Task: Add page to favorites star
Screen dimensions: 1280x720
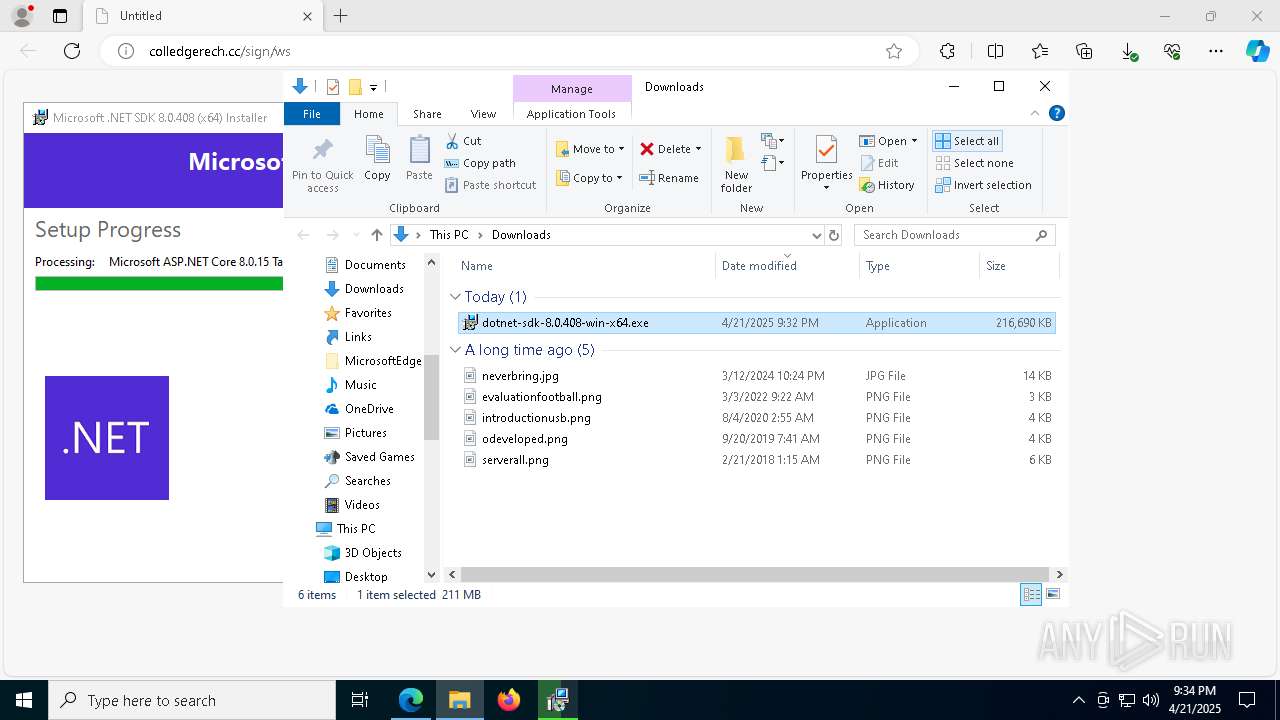Action: coord(894,51)
